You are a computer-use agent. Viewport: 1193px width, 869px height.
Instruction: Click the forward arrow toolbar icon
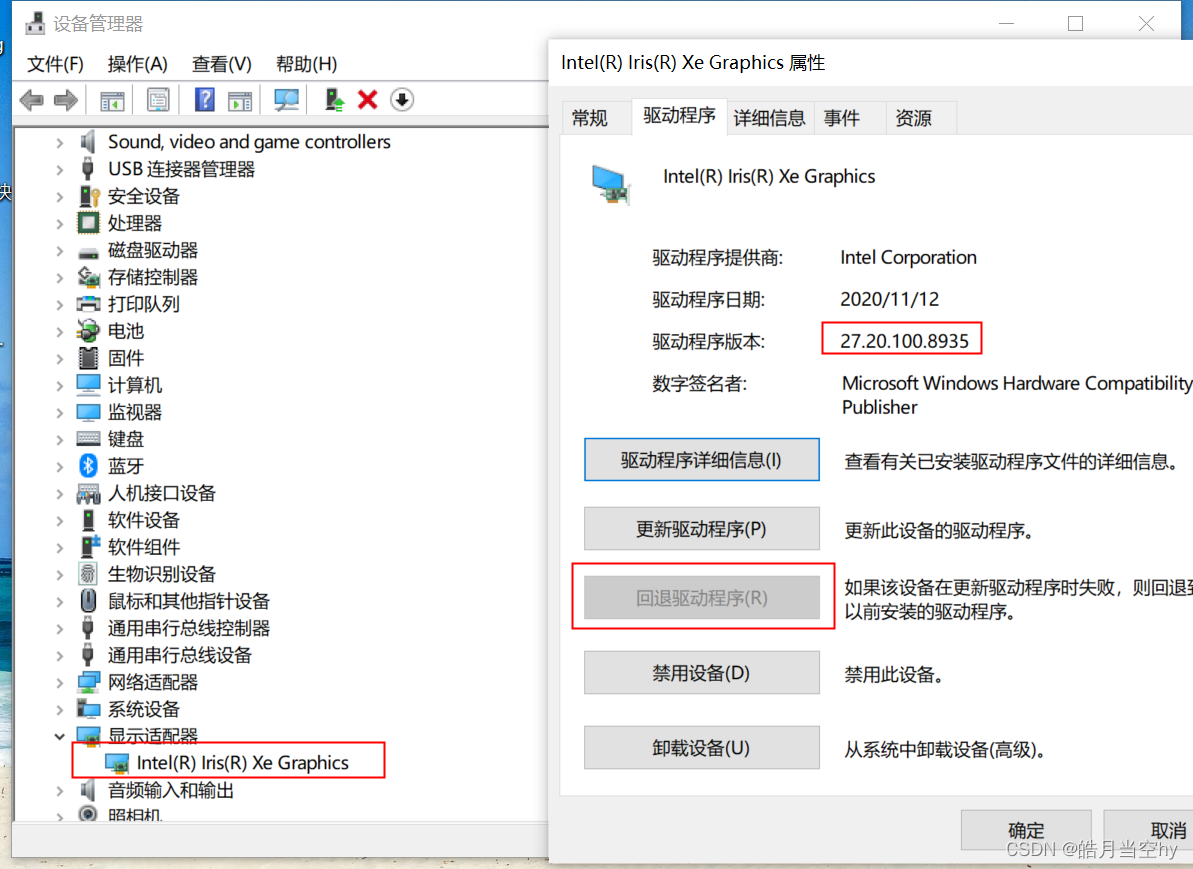click(66, 100)
